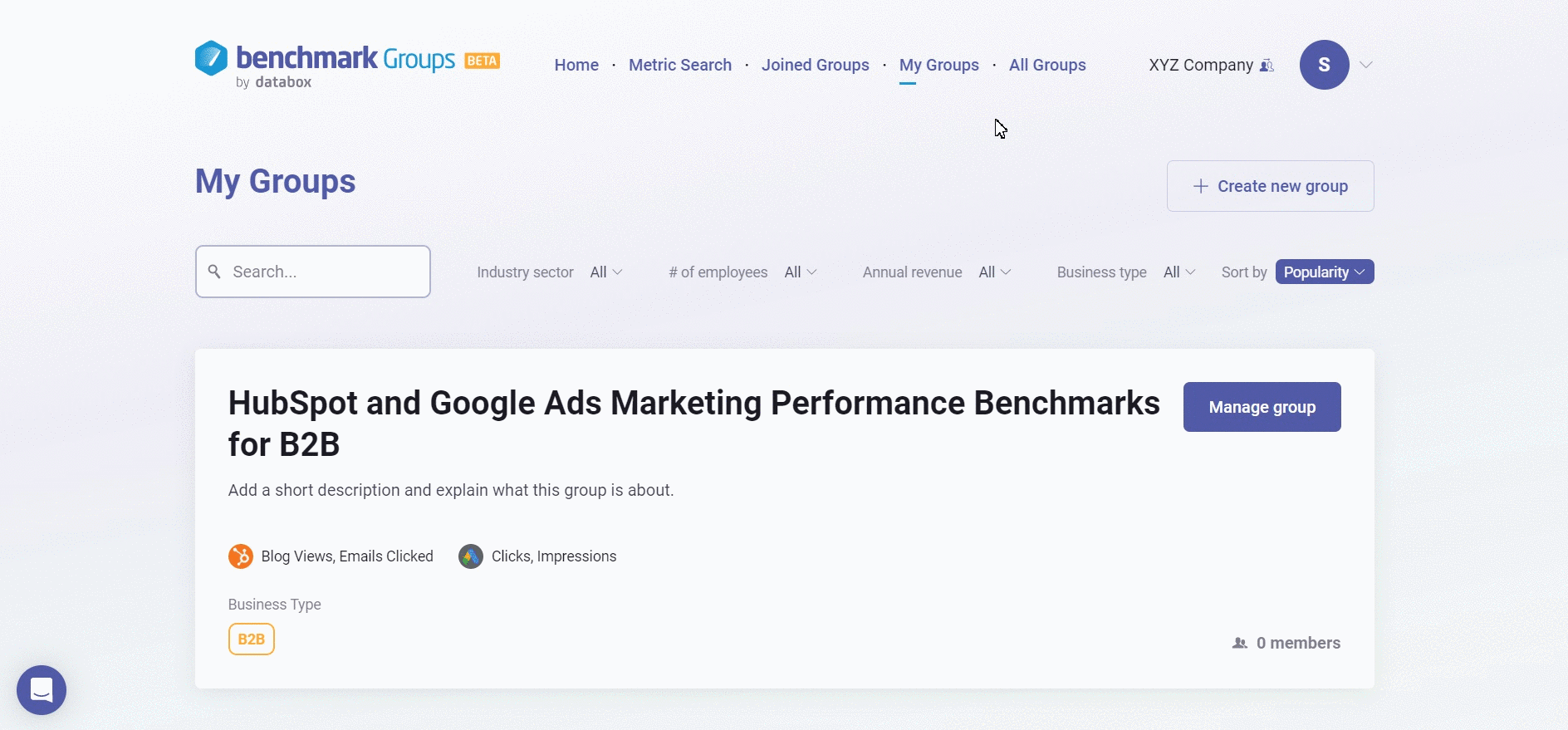This screenshot has height=730, width=1568.
Task: Click the user avatar with letter S
Action: point(1324,65)
